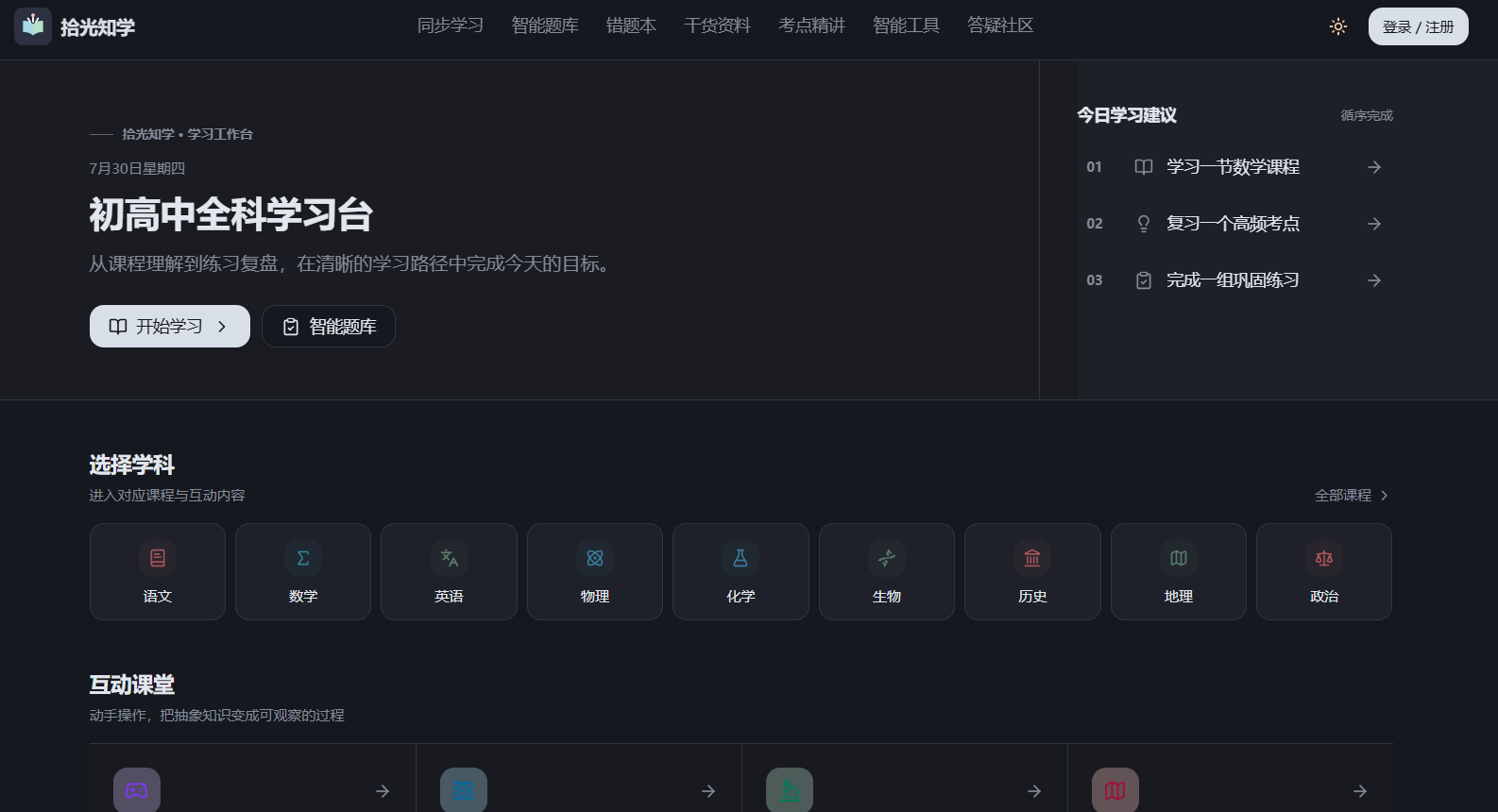The image size is (1498, 812).
Task: Click the 开始学习 button
Action: tap(170, 326)
